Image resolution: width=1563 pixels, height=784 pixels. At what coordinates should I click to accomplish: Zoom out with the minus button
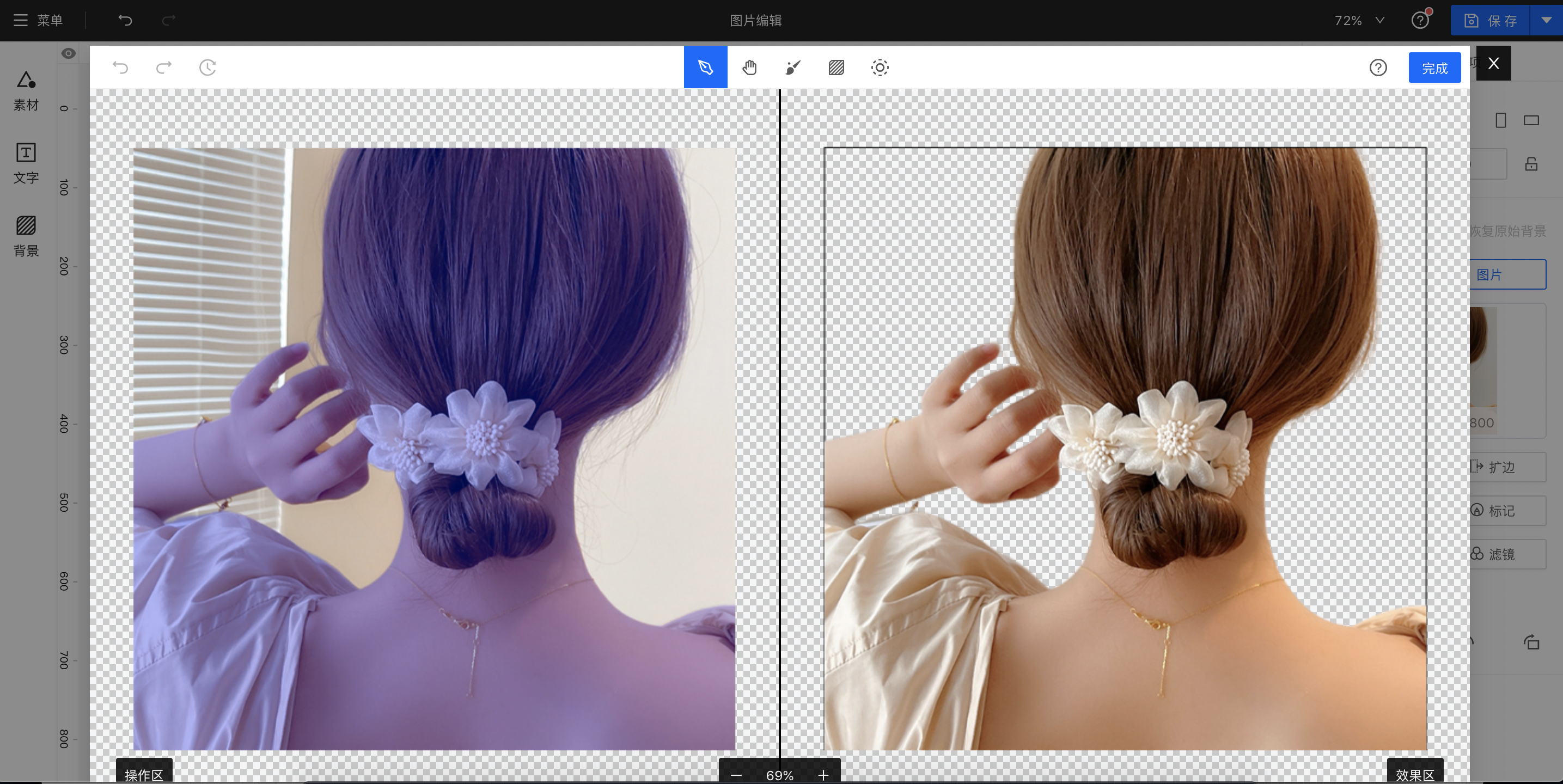pyautogui.click(x=736, y=775)
